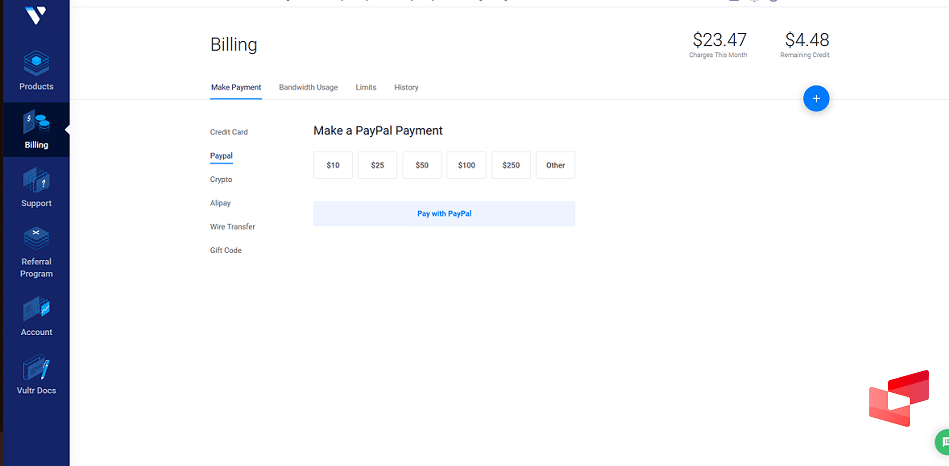This screenshot has height=466, width=949.
Task: Open the Referral Program page
Action: click(36, 252)
